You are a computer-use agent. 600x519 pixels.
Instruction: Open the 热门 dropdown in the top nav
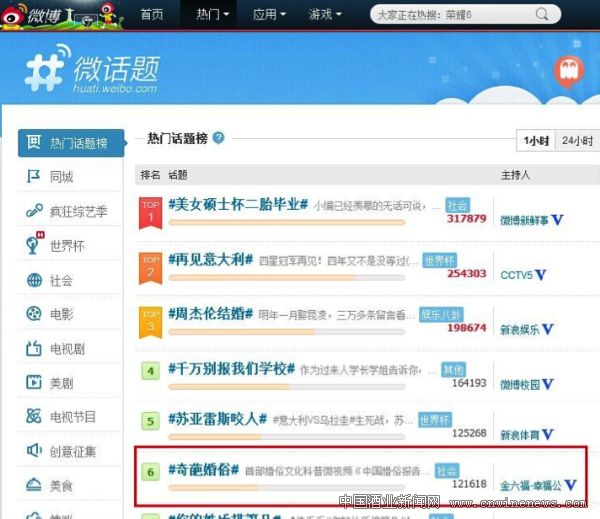[x=212, y=15]
